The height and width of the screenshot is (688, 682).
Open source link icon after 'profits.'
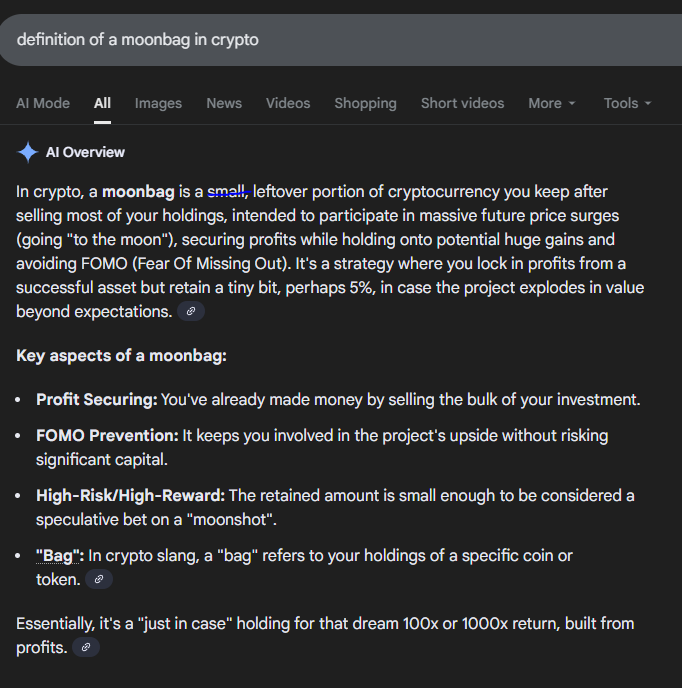[x=86, y=647]
